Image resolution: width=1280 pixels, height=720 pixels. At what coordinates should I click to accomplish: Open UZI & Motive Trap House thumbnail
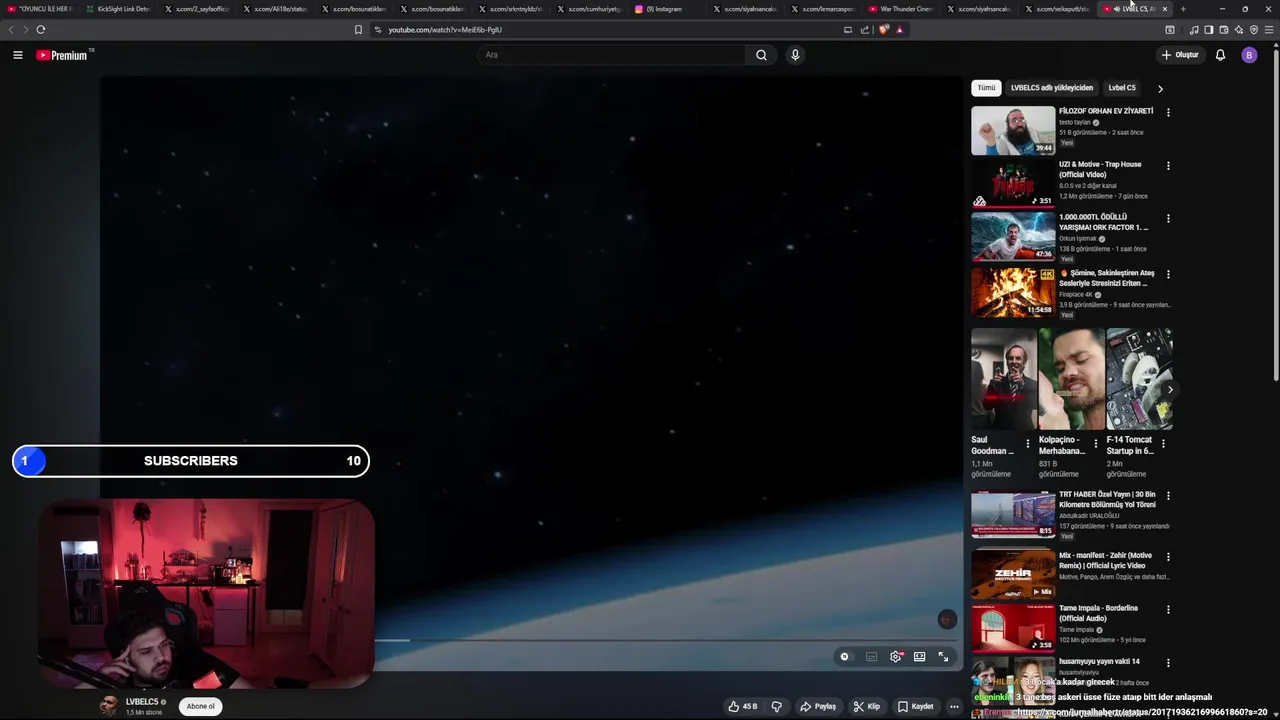pos(1013,183)
